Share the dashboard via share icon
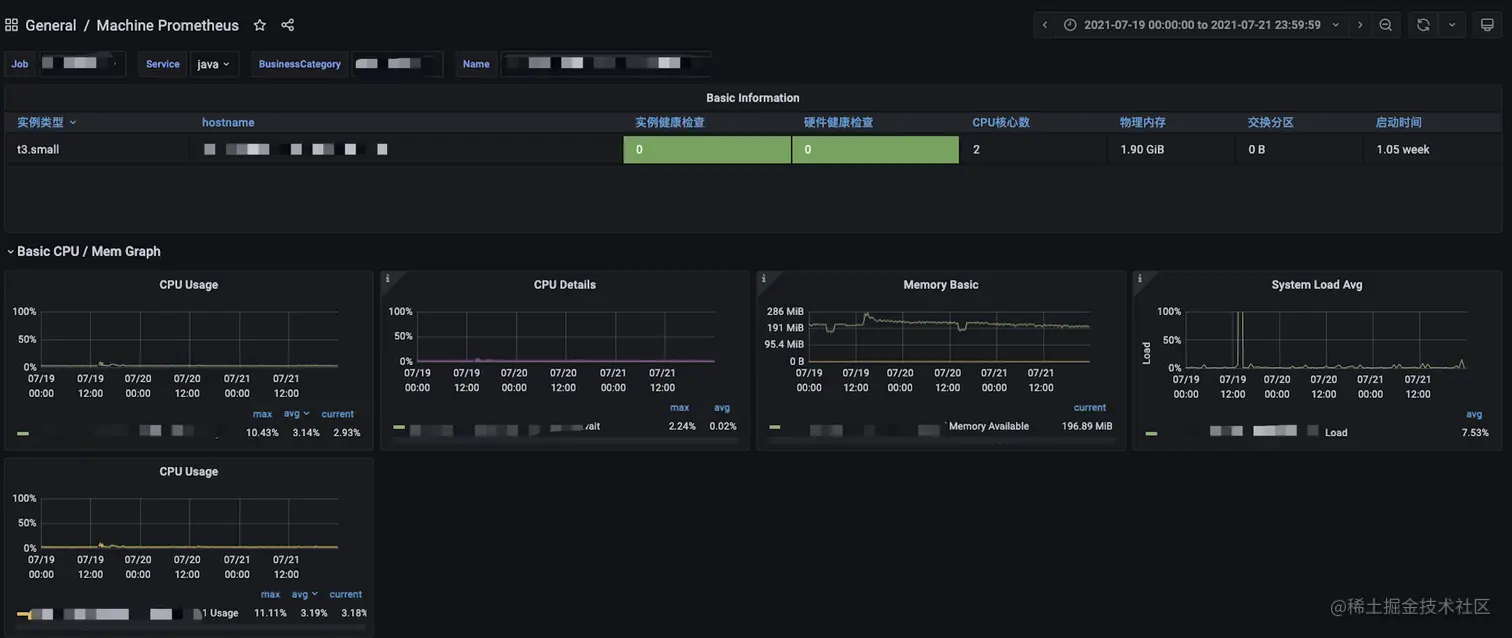 (x=288, y=25)
